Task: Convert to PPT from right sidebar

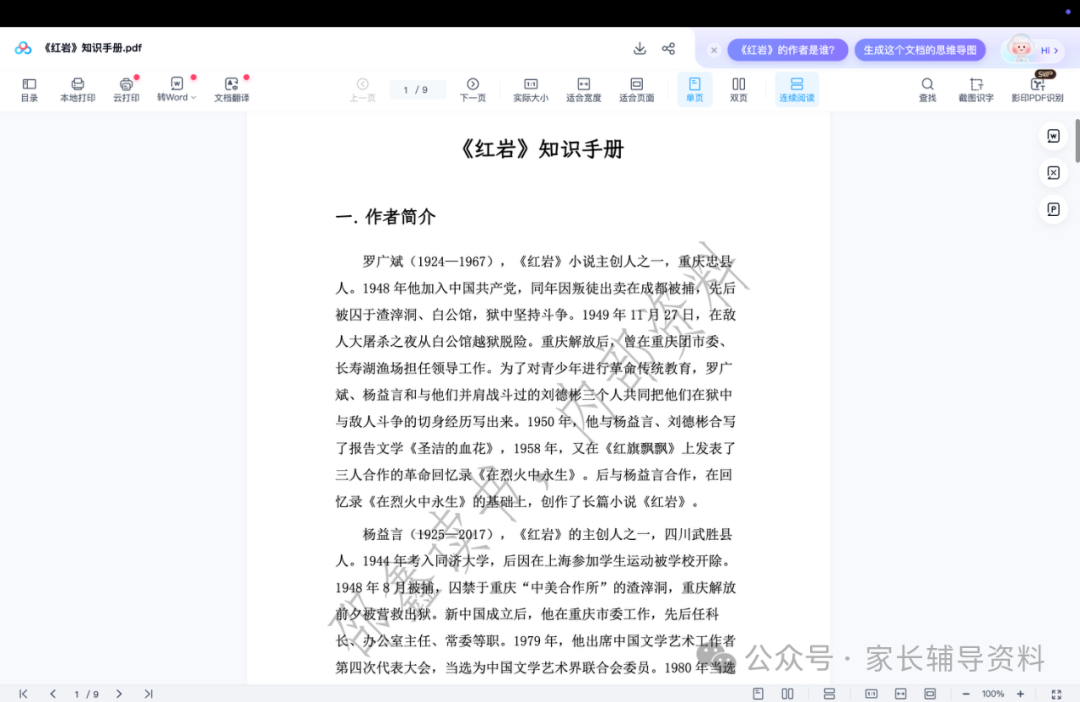Action: tap(1053, 209)
